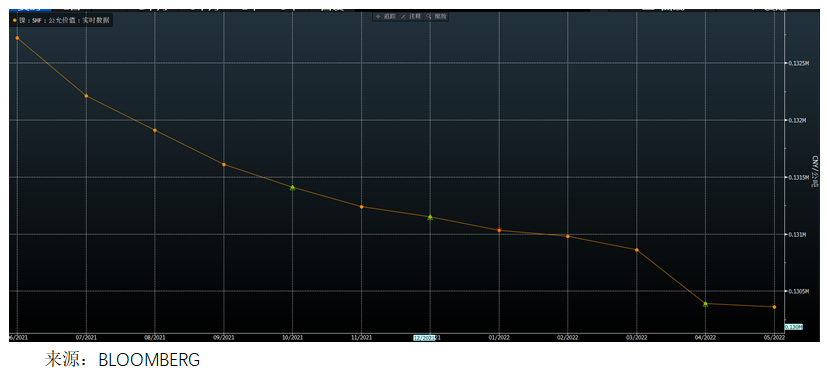Select green triangle marker at 04/2022
The image size is (827, 385).
[x=705, y=304]
